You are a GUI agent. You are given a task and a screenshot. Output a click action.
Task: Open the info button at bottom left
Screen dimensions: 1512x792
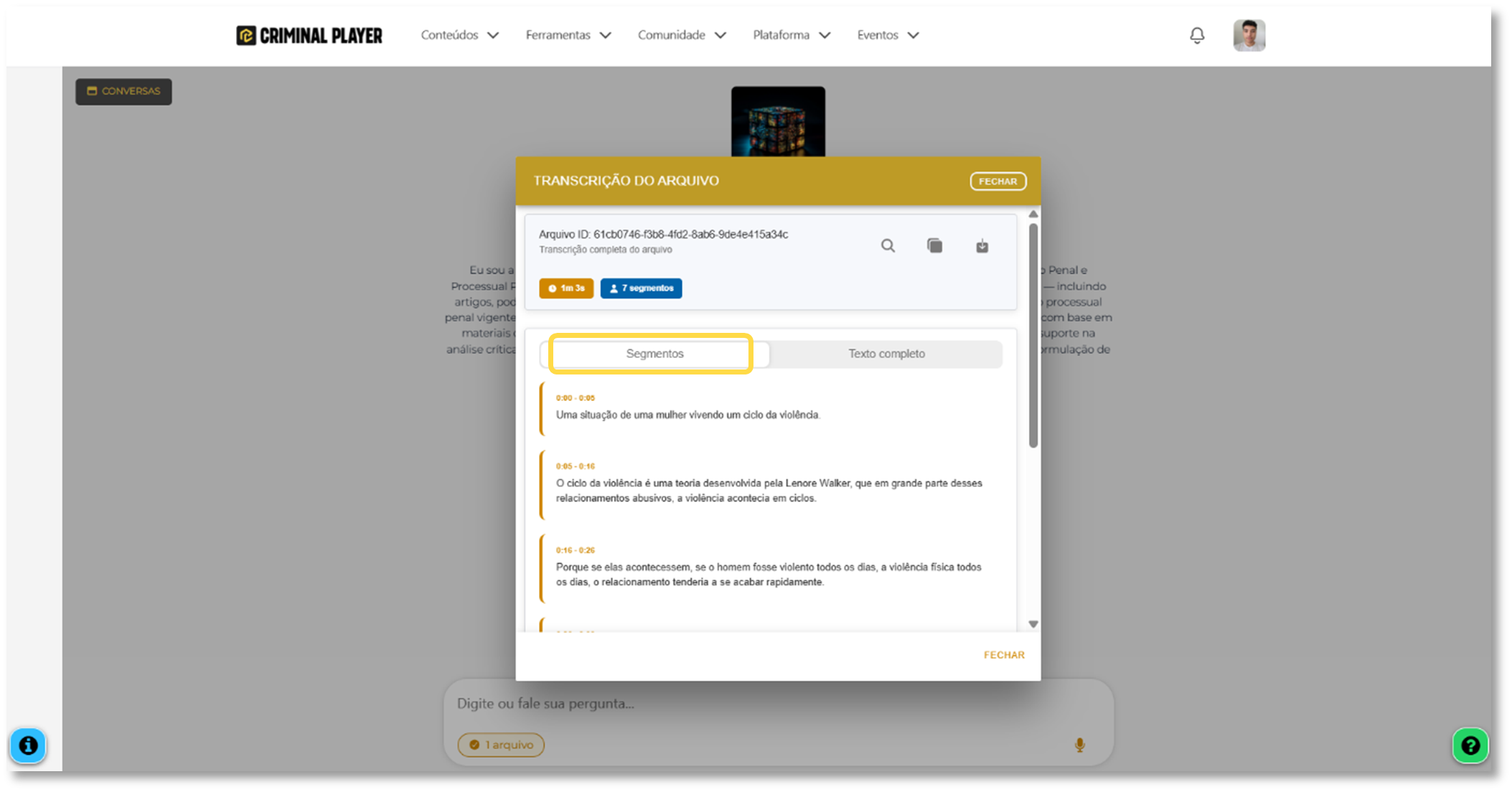(28, 746)
